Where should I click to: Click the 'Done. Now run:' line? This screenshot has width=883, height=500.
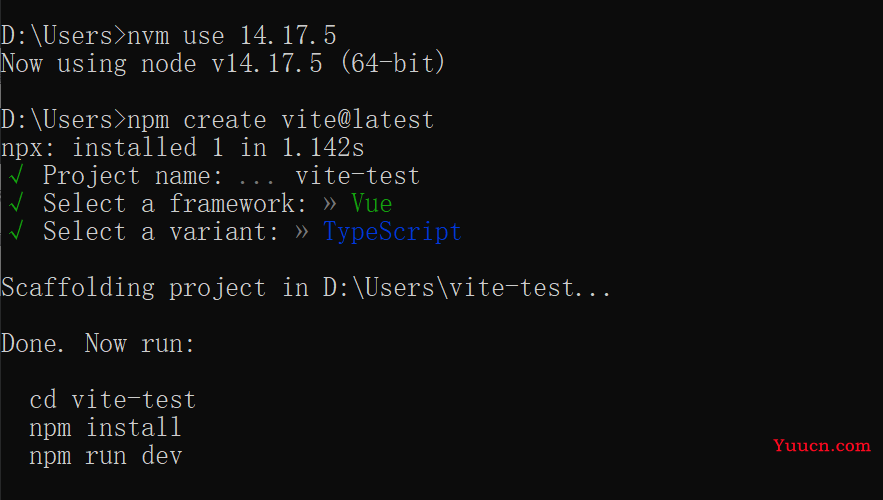pyautogui.click(x=97, y=343)
